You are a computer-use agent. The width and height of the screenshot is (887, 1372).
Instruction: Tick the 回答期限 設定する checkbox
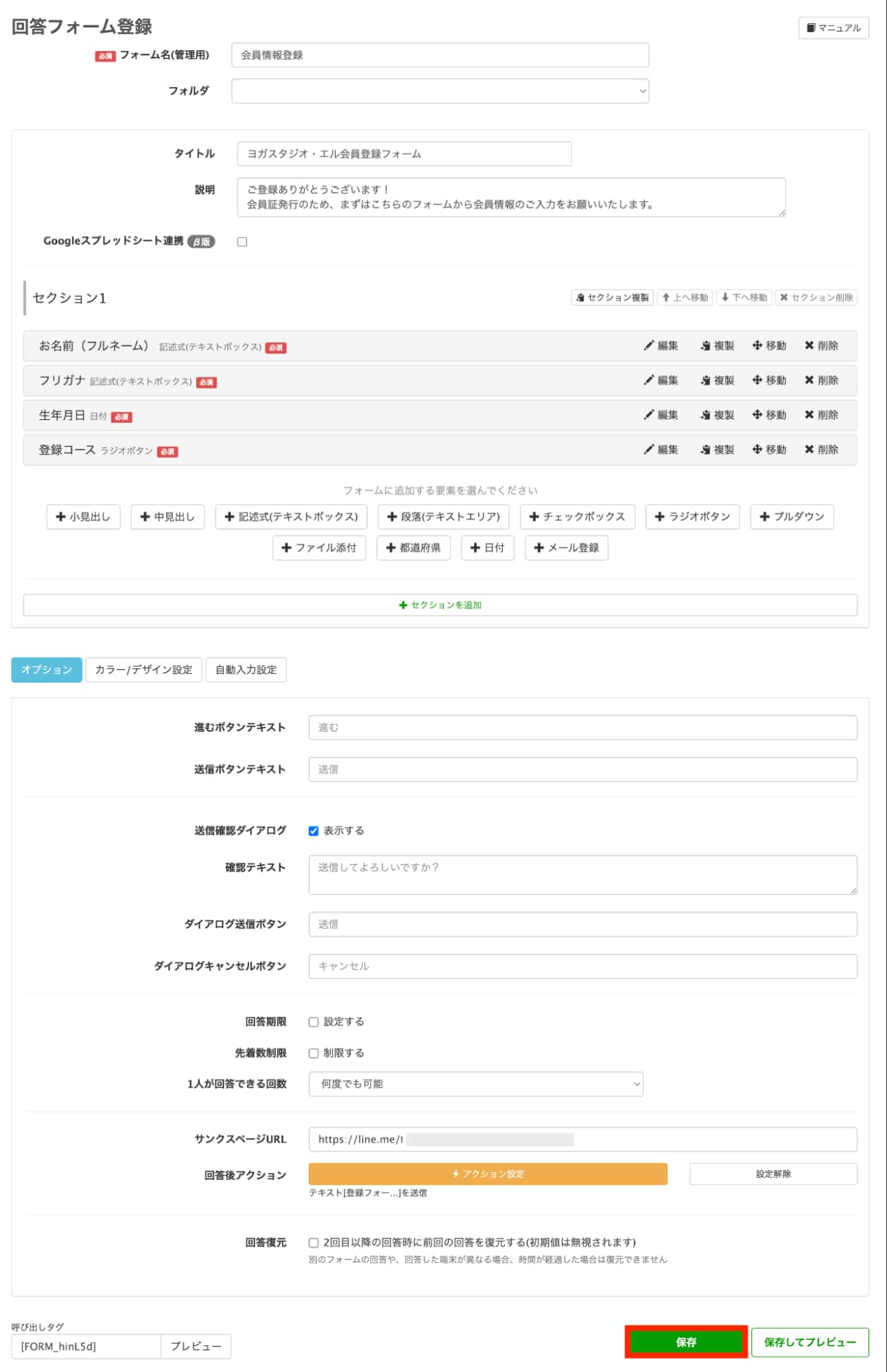click(x=314, y=1022)
